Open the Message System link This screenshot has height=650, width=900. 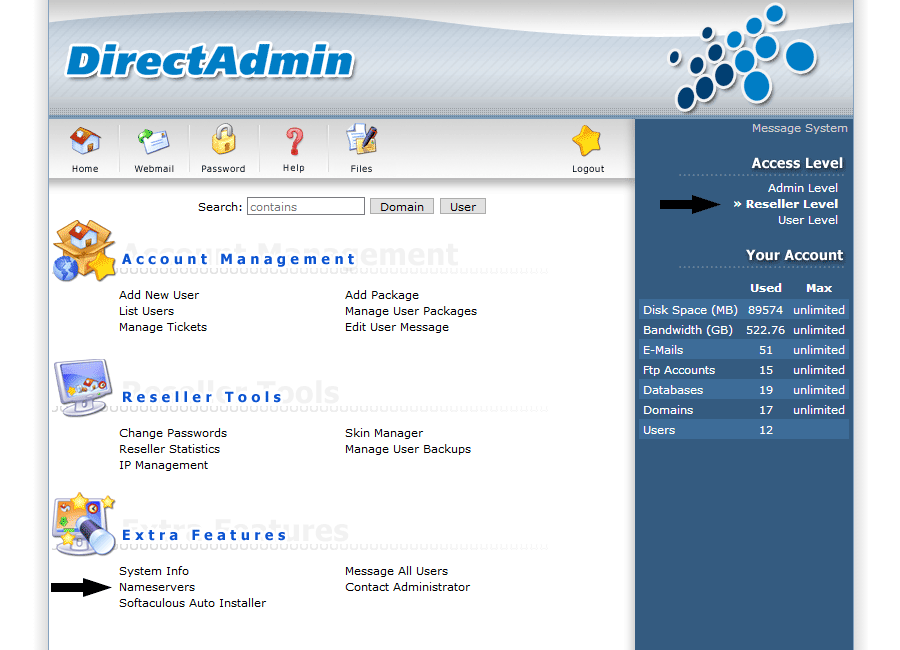pos(800,128)
